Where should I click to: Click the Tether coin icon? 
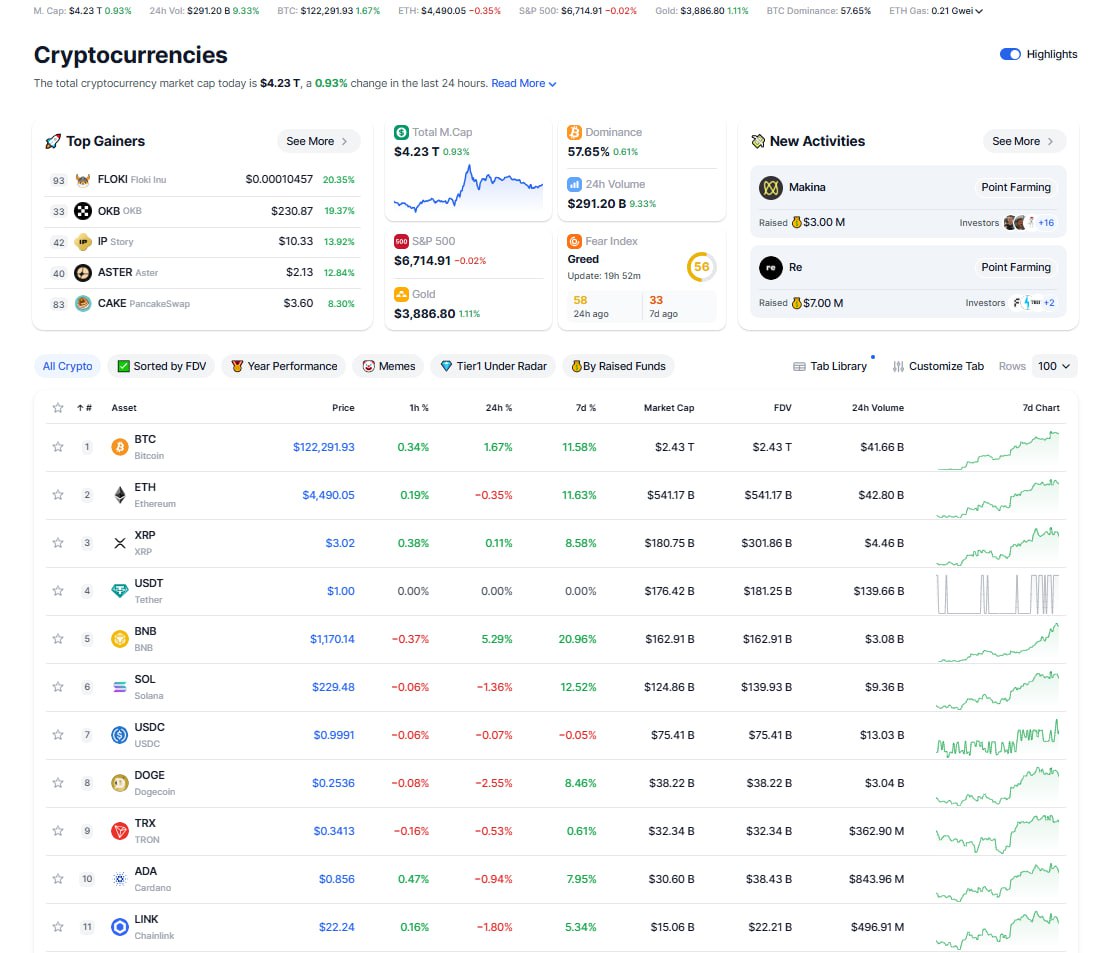(119, 591)
